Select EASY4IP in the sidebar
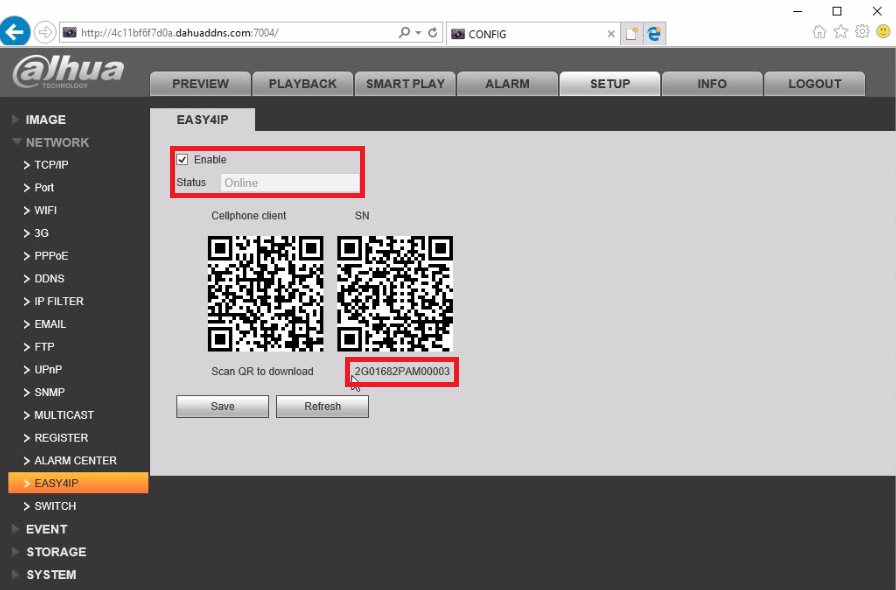 (78, 483)
